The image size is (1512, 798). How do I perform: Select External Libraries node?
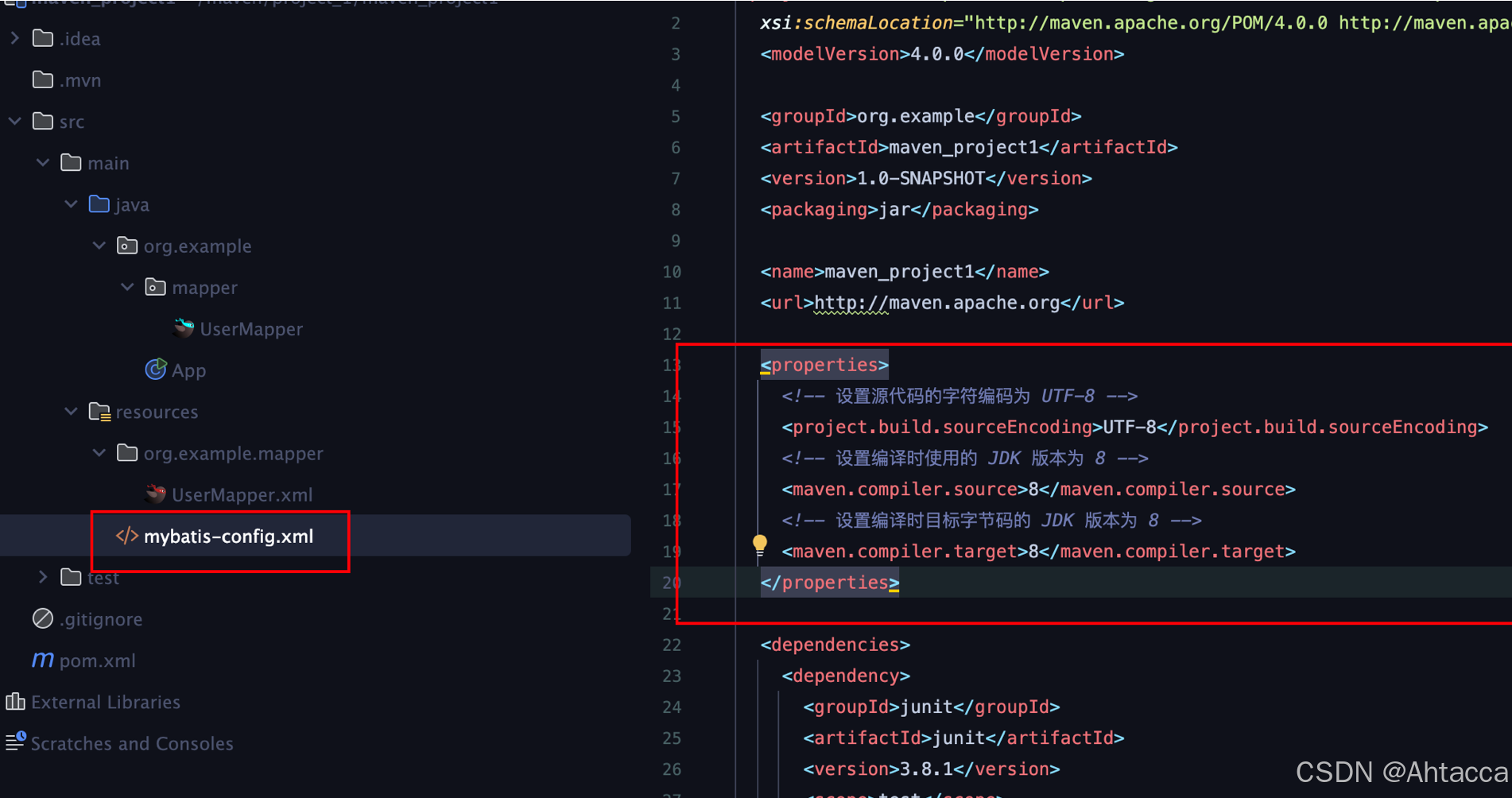[106, 702]
